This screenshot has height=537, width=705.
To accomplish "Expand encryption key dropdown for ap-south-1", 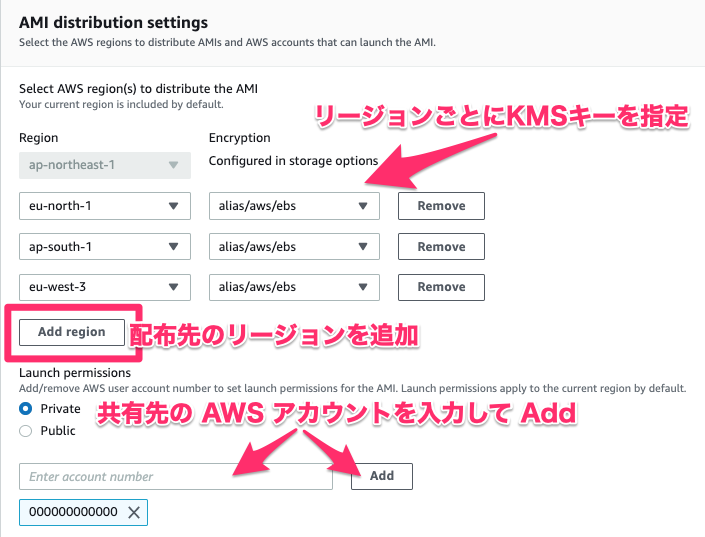I will click(x=294, y=247).
